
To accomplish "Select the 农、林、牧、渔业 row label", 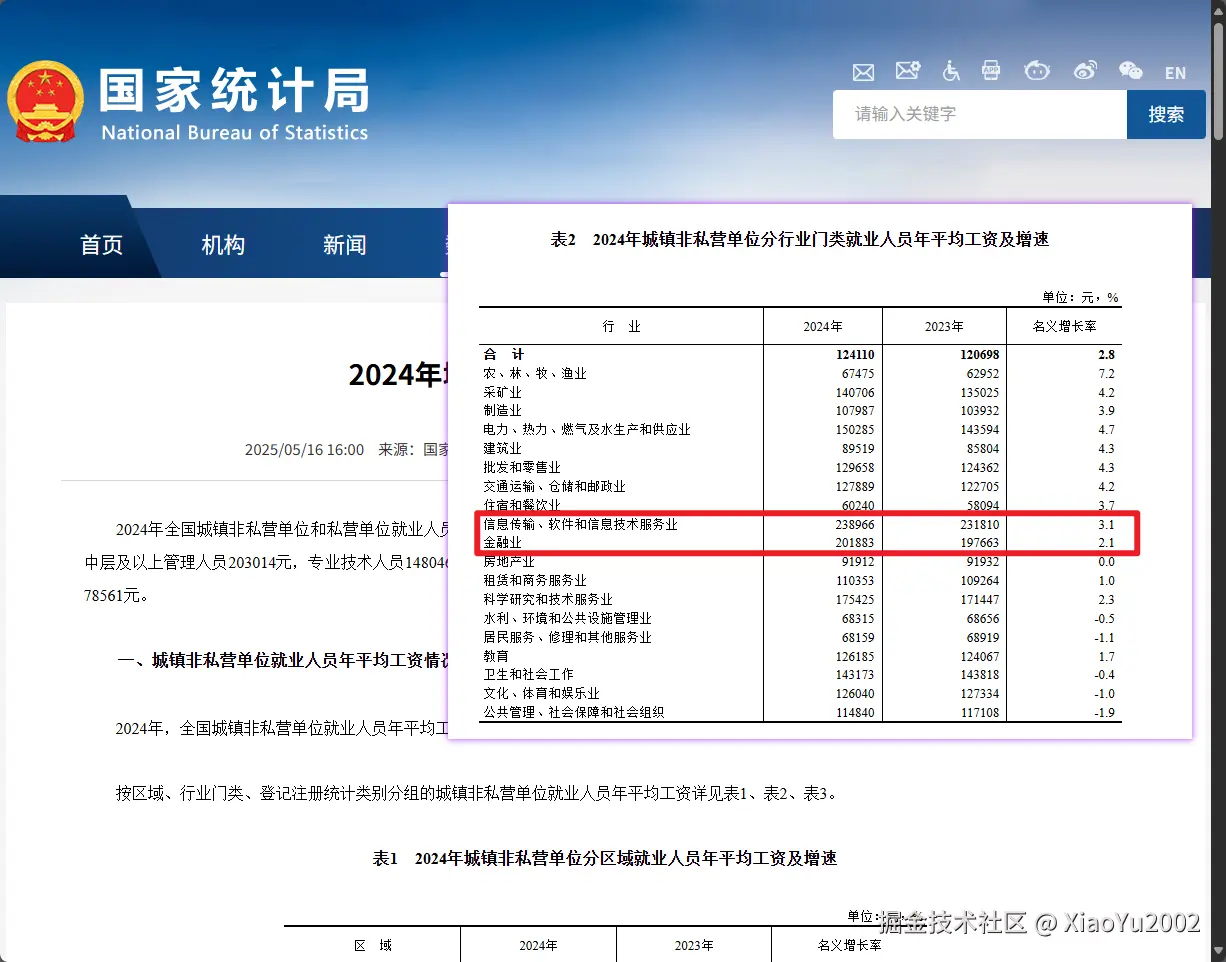I will [x=534, y=373].
